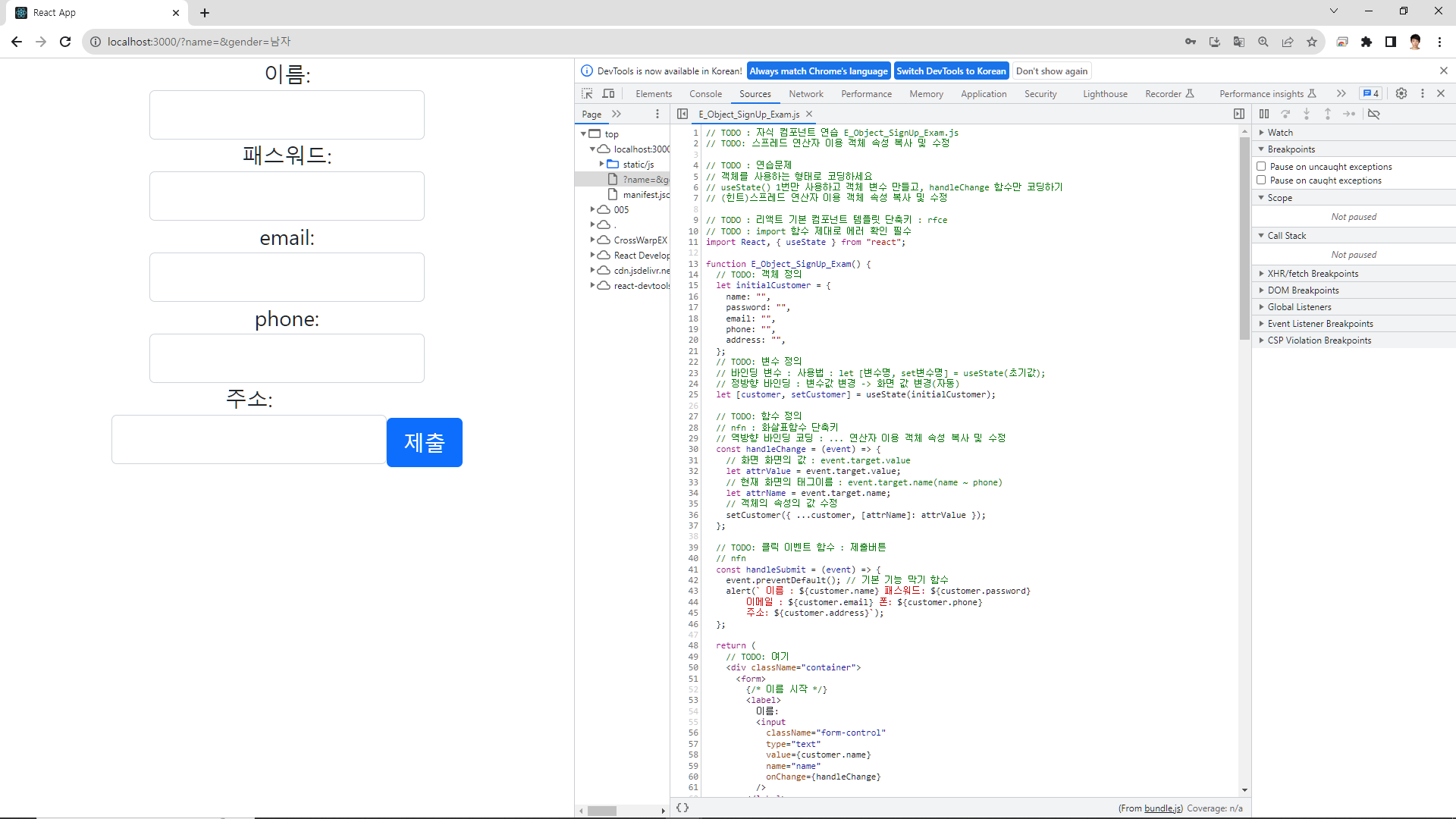Bookmark this page with star icon
Viewport: 1456px width, 819px height.
coord(1312,42)
